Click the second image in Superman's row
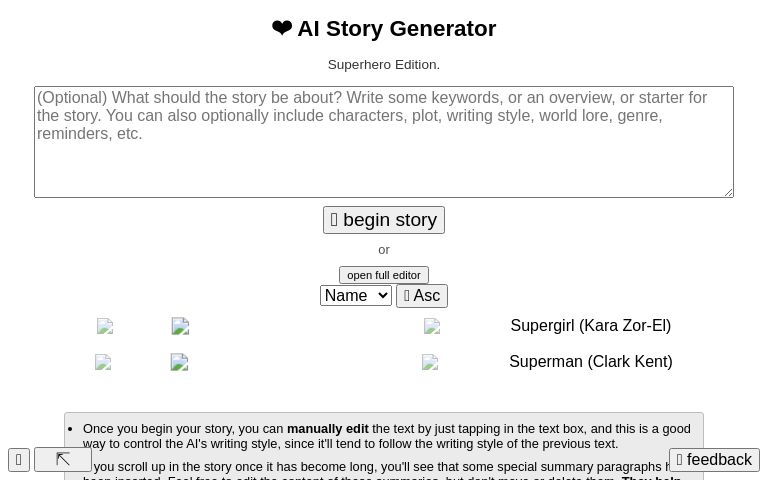Image resolution: width=768 pixels, height=480 pixels. pos(179,362)
